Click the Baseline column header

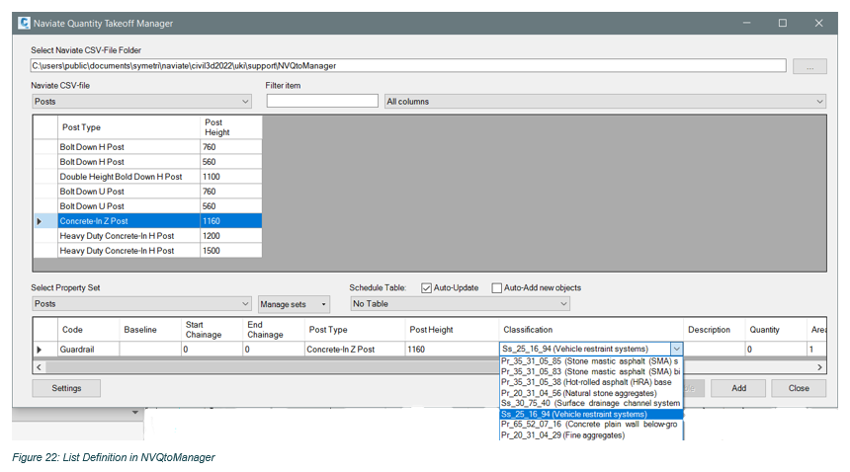[150, 329]
